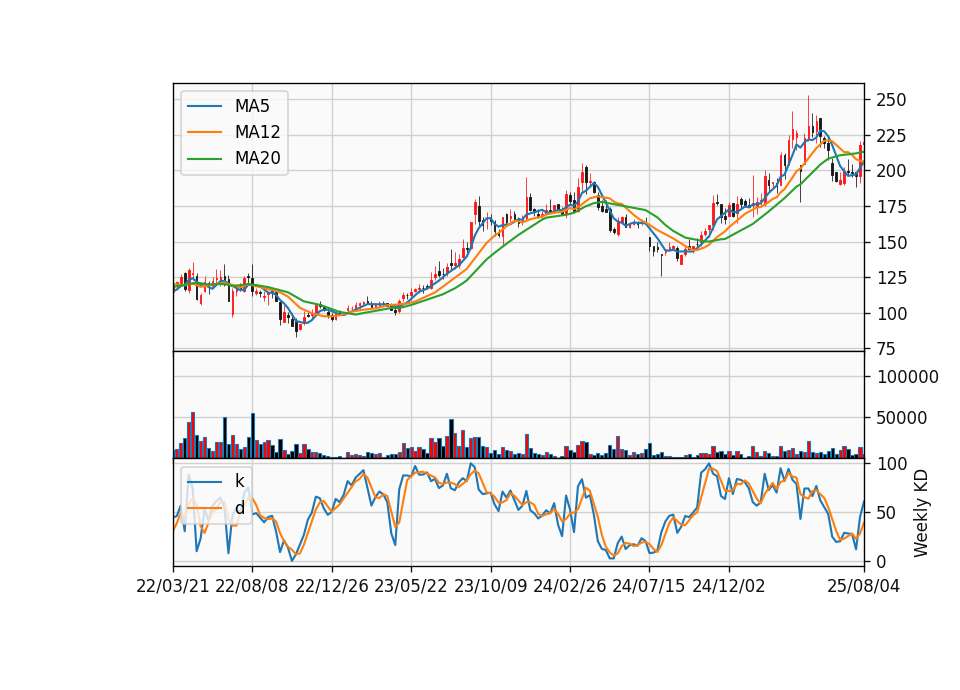Click the 150 price axis label
960x690 pixels.
[891, 242]
